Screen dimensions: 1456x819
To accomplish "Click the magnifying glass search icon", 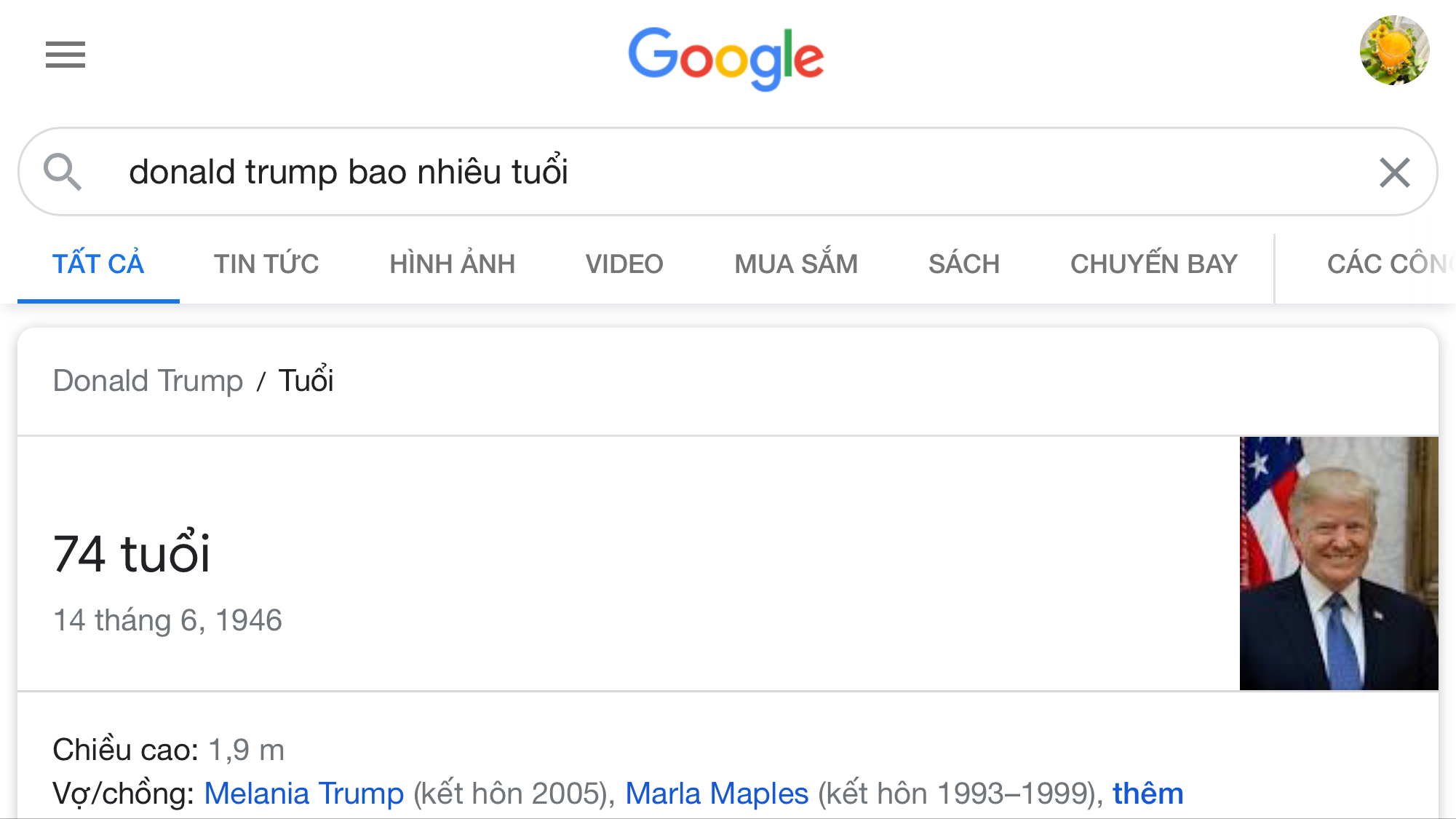I will pos(62,172).
